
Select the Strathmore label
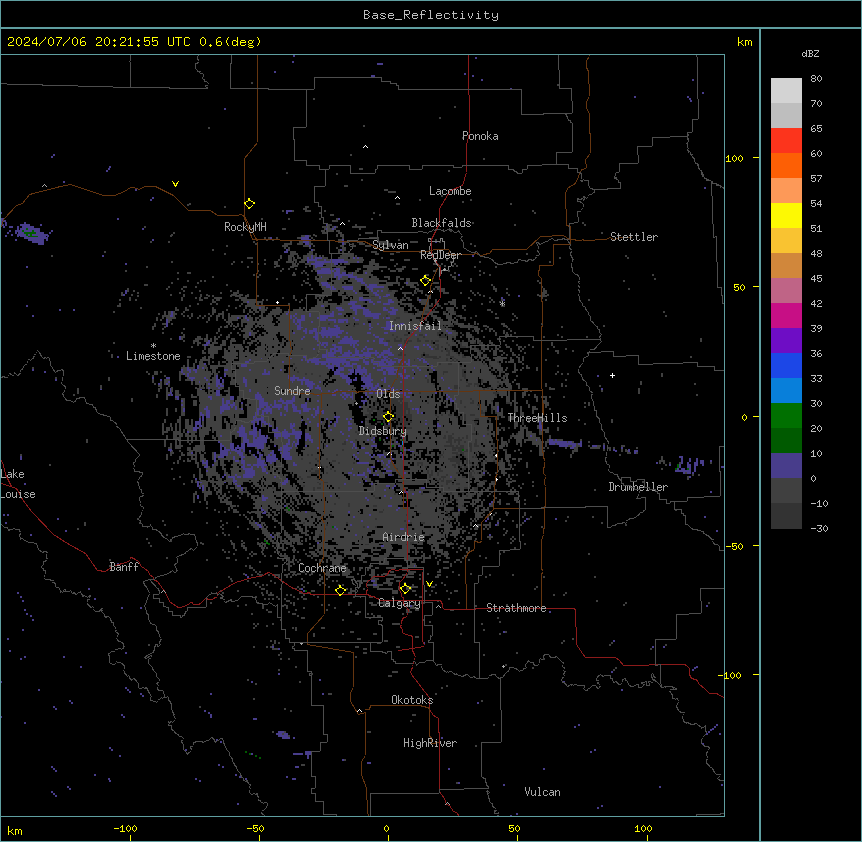pos(516,608)
